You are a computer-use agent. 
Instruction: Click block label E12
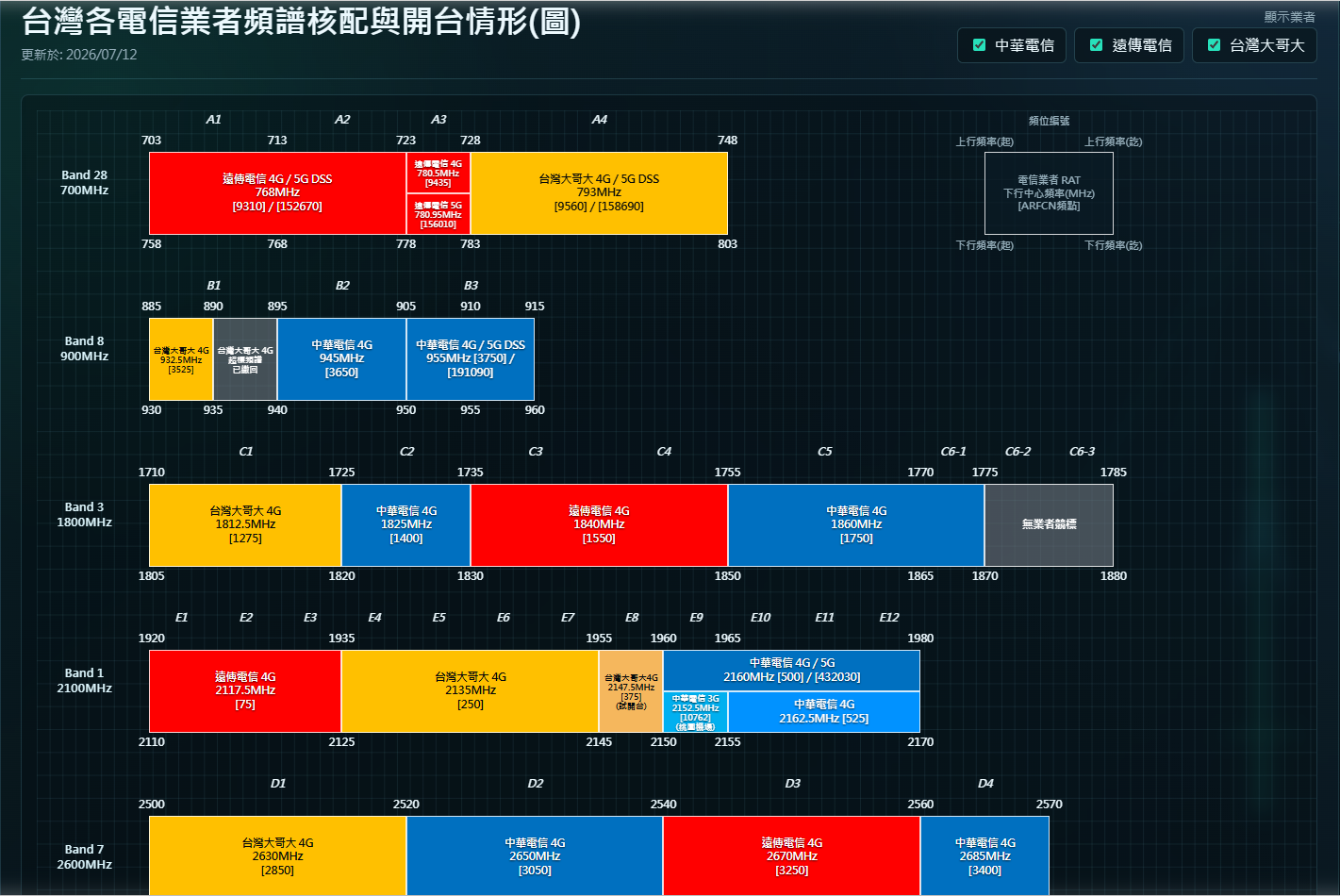(x=889, y=618)
